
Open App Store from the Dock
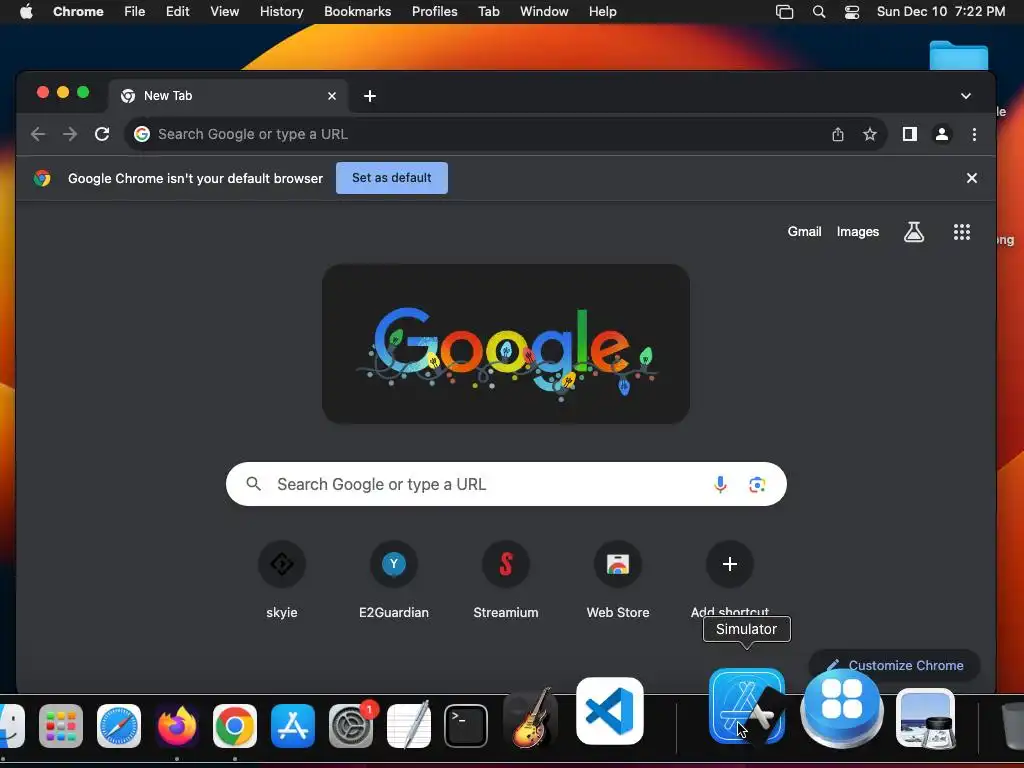click(x=293, y=726)
